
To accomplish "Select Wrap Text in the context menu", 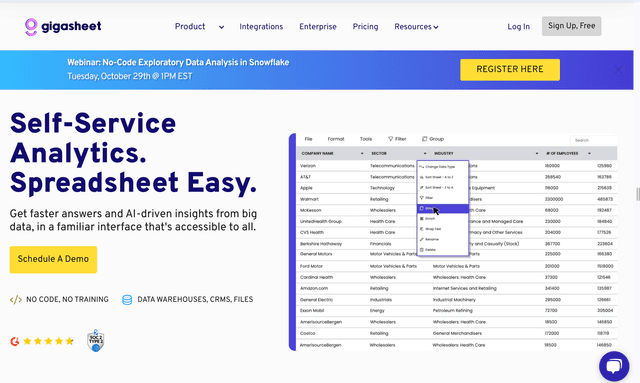I will click(x=442, y=229).
